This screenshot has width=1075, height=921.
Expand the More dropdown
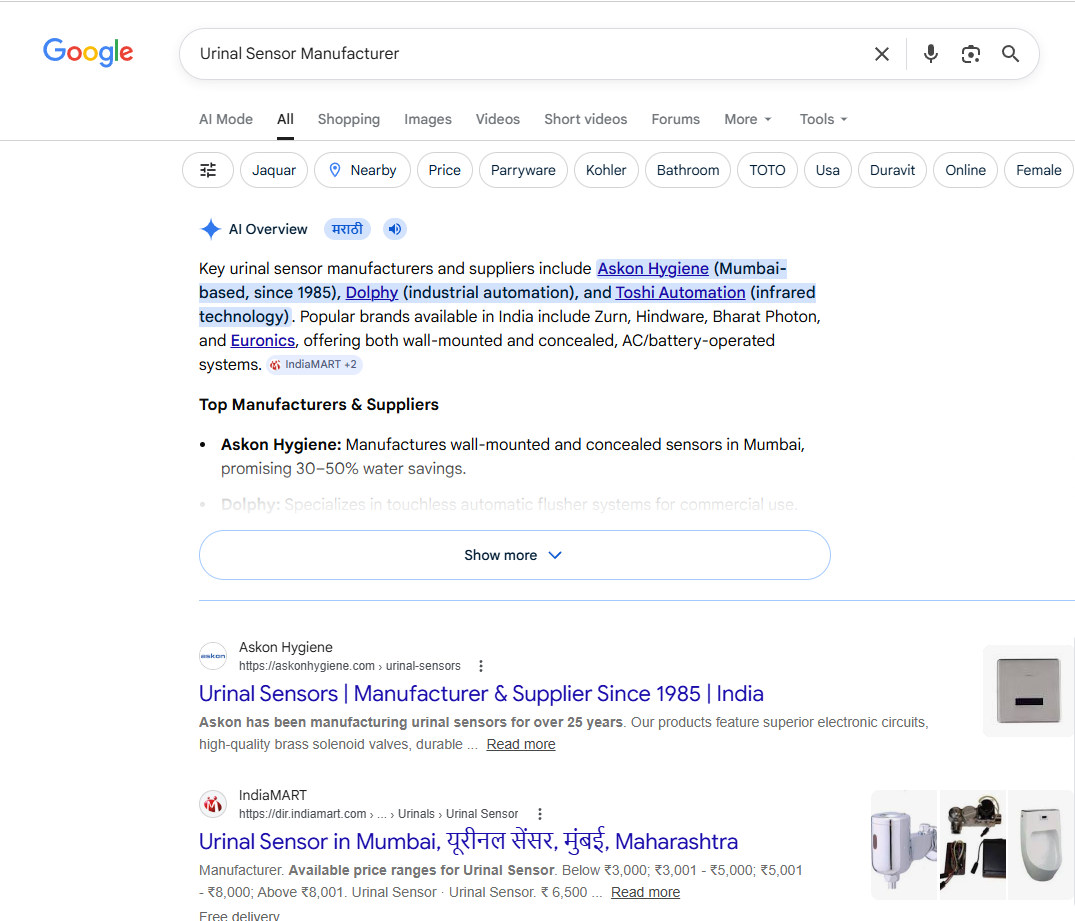748,119
